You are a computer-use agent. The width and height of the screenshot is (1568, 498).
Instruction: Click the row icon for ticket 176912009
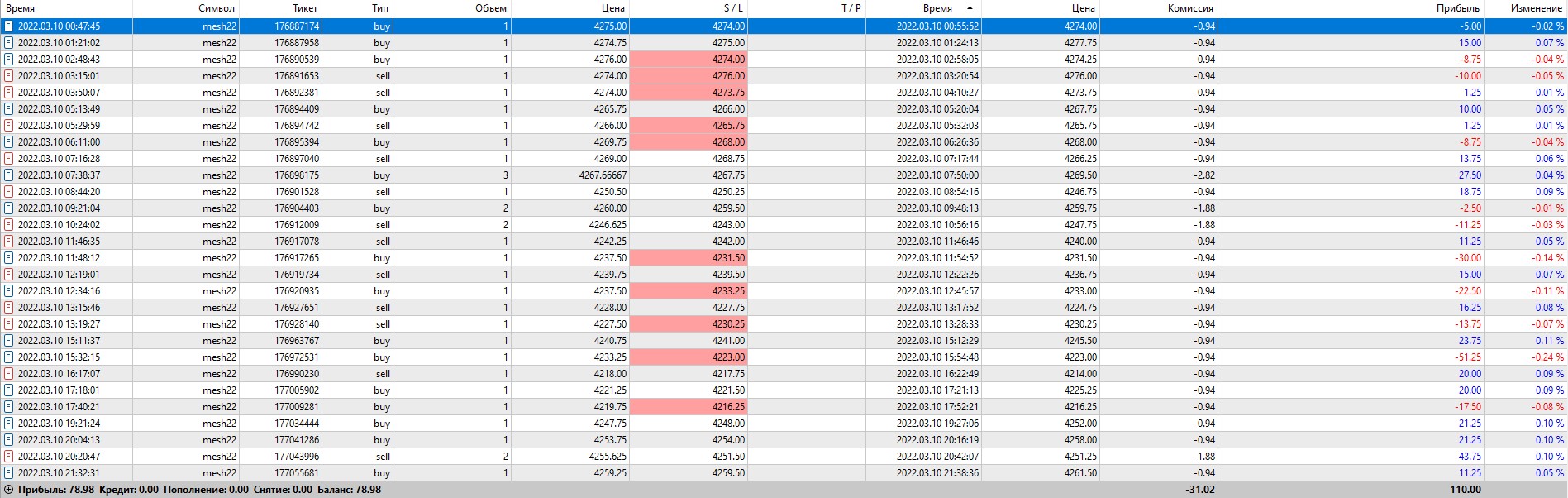(x=9, y=225)
